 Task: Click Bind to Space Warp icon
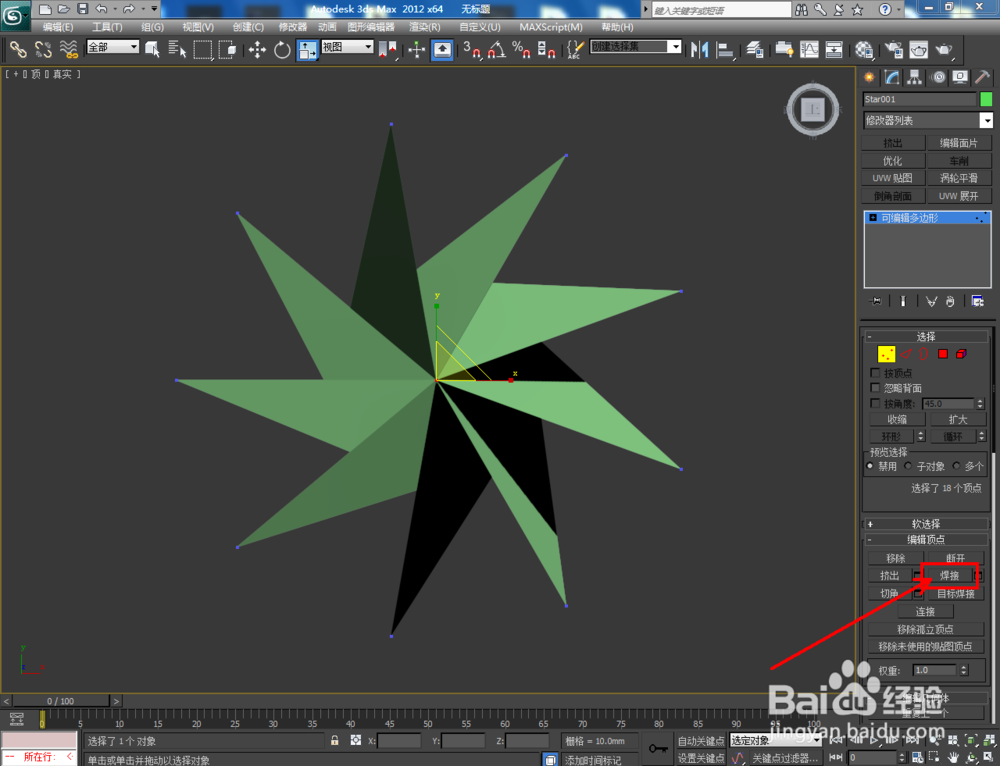68,48
